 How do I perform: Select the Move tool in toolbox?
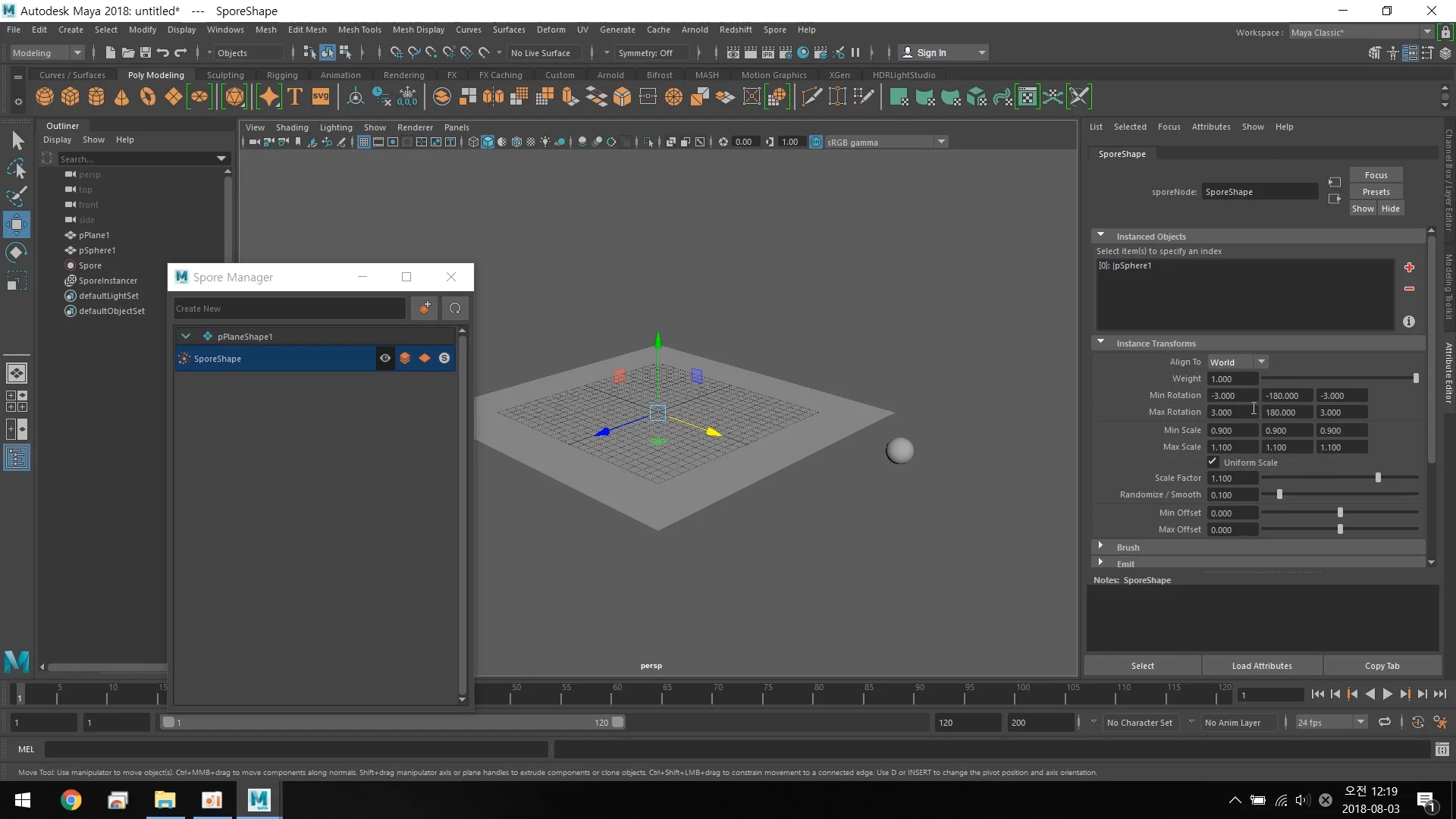(x=17, y=224)
